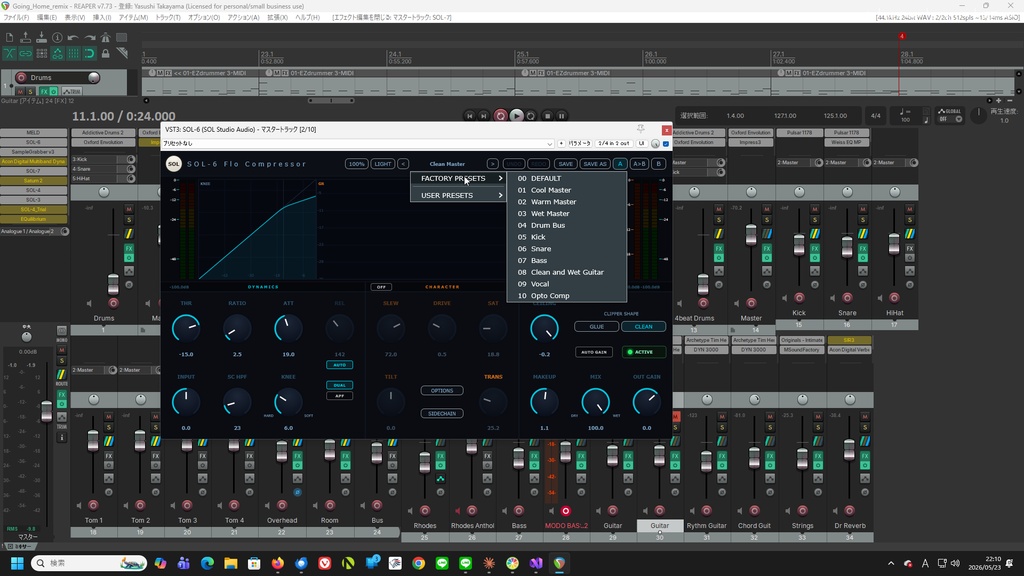The height and width of the screenshot is (576, 1024).
Task: Click the LIGHT theme button
Action: (383, 164)
